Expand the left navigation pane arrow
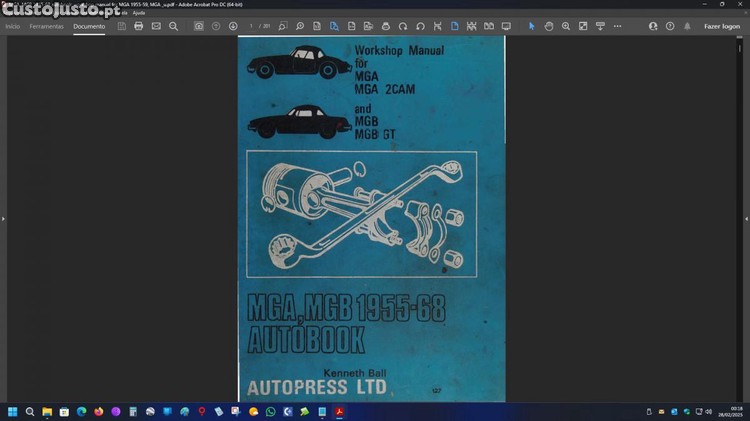750x421 pixels. (x=3, y=218)
